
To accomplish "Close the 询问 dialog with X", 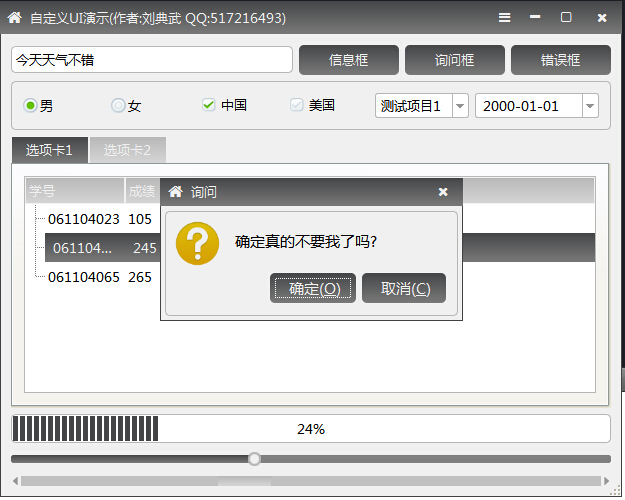I will tap(443, 192).
